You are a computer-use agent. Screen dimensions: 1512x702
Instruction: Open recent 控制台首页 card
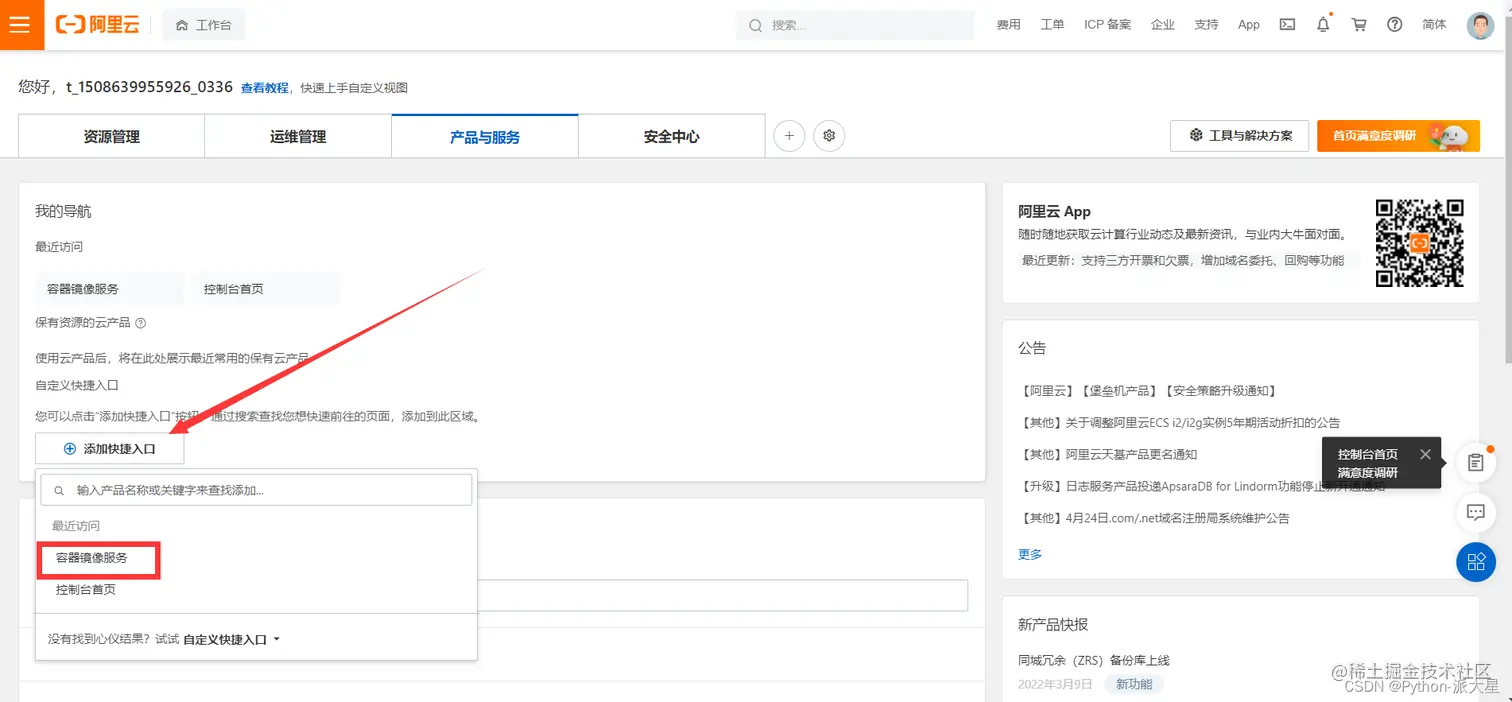266,289
